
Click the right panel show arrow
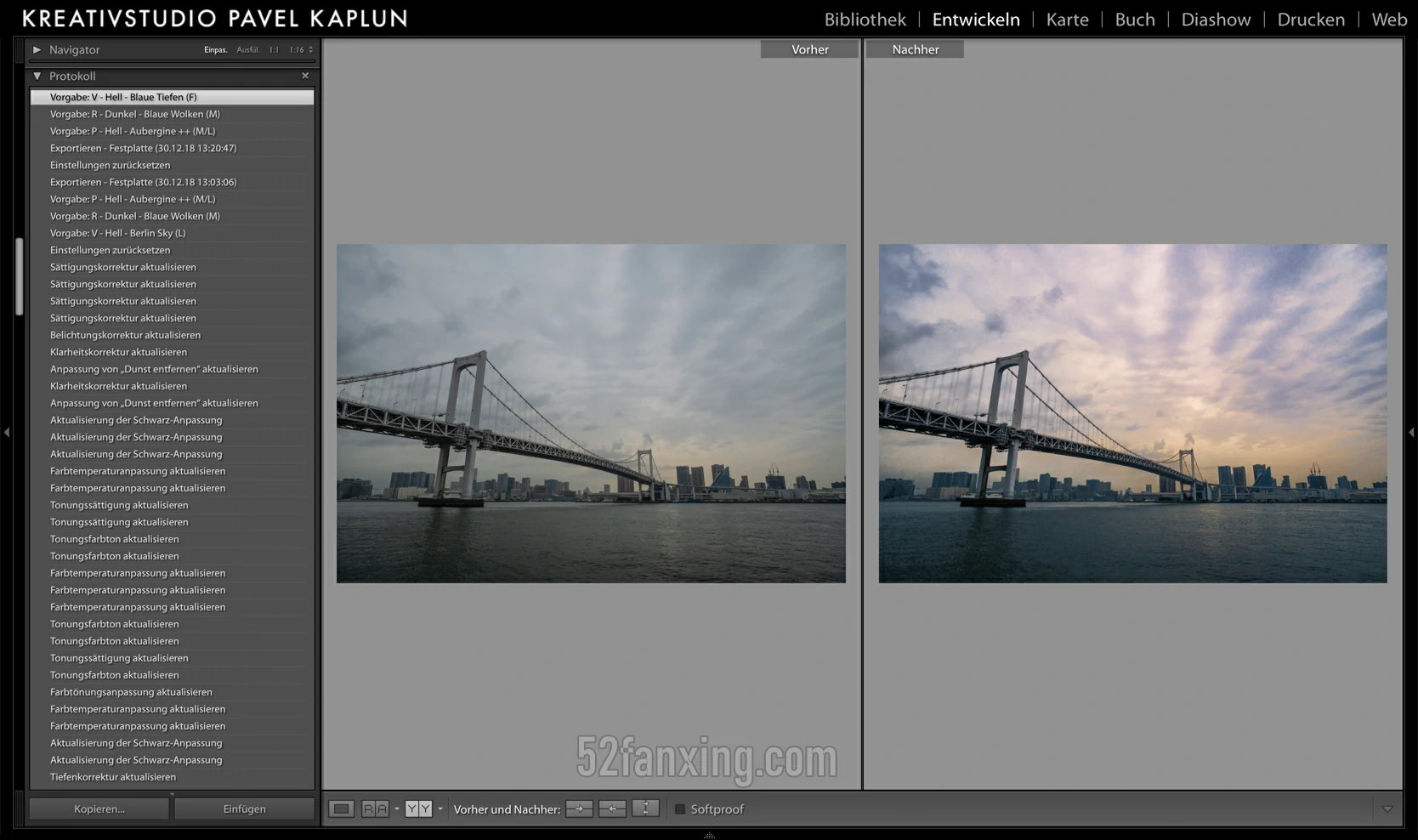point(1411,433)
